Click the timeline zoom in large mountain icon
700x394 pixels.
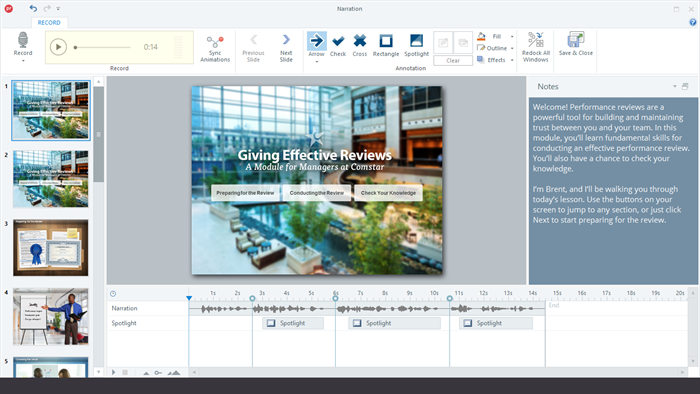click(x=175, y=372)
